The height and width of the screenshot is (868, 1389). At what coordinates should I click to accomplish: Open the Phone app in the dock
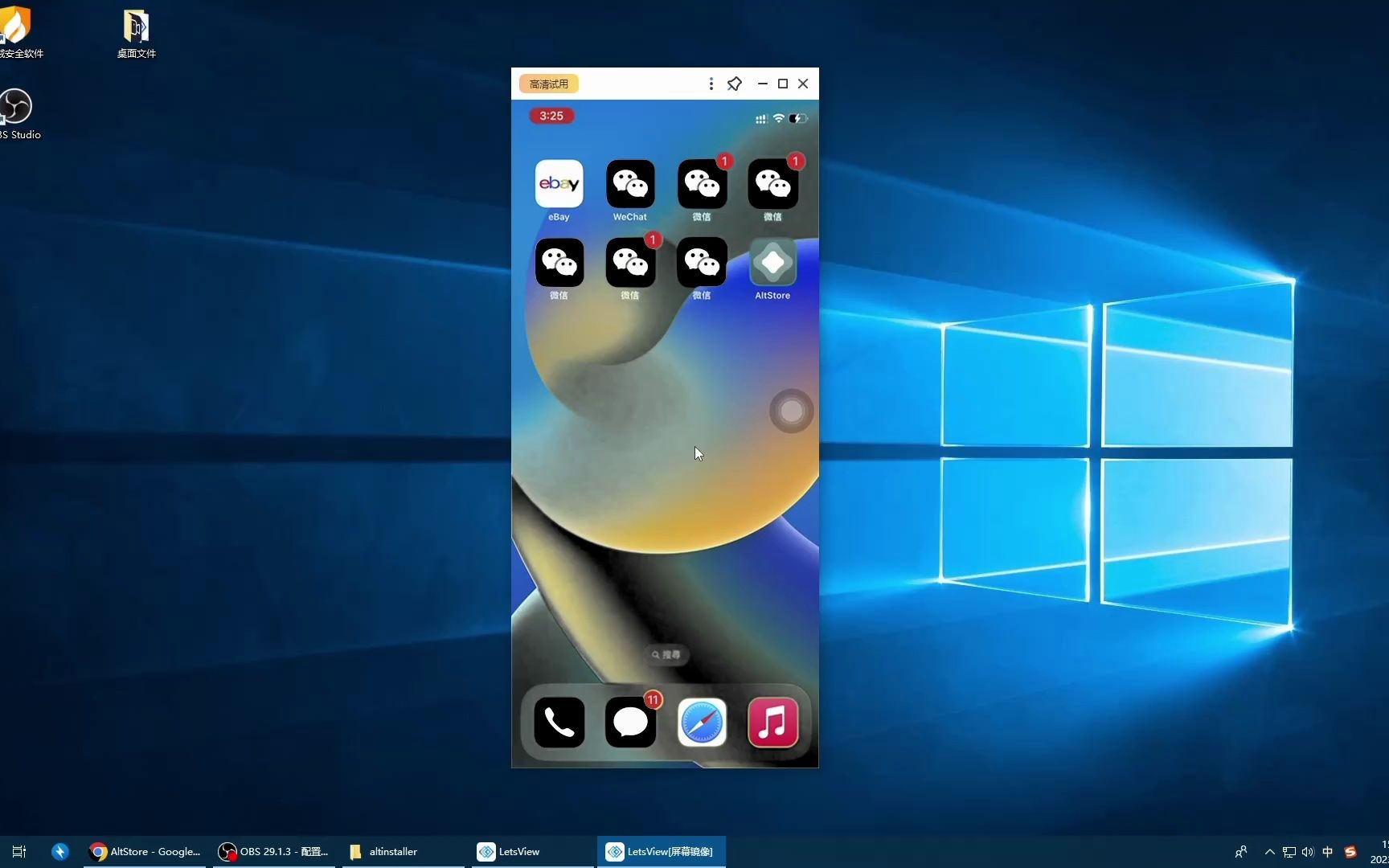click(x=559, y=723)
